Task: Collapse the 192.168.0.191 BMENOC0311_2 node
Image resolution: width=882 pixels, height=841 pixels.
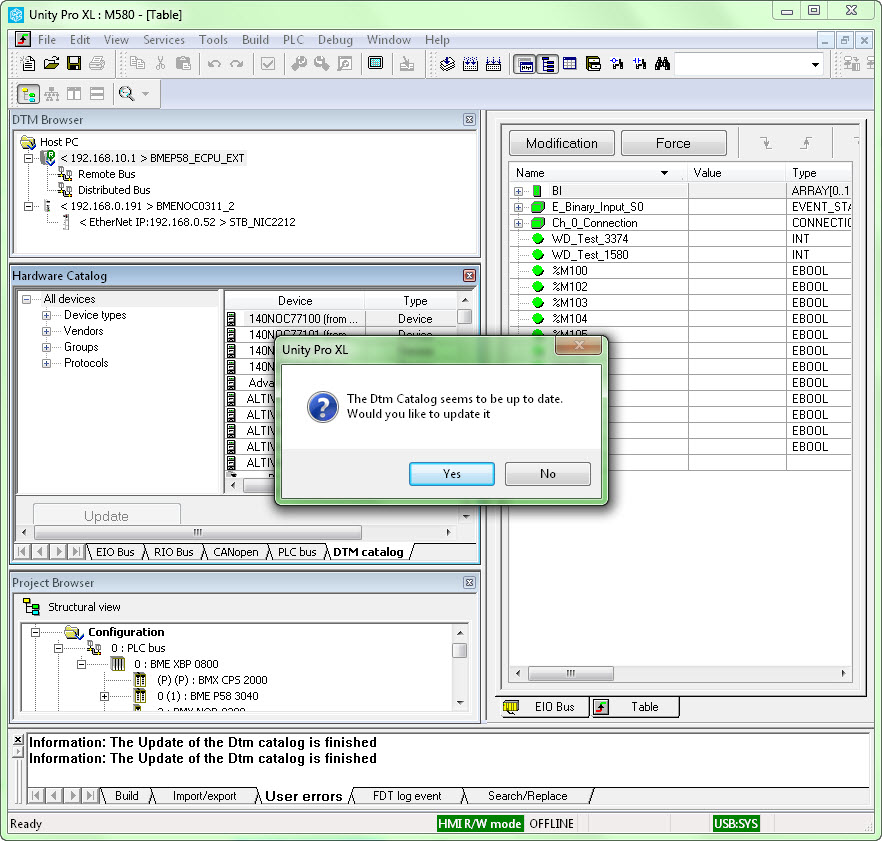Action: click(x=28, y=206)
